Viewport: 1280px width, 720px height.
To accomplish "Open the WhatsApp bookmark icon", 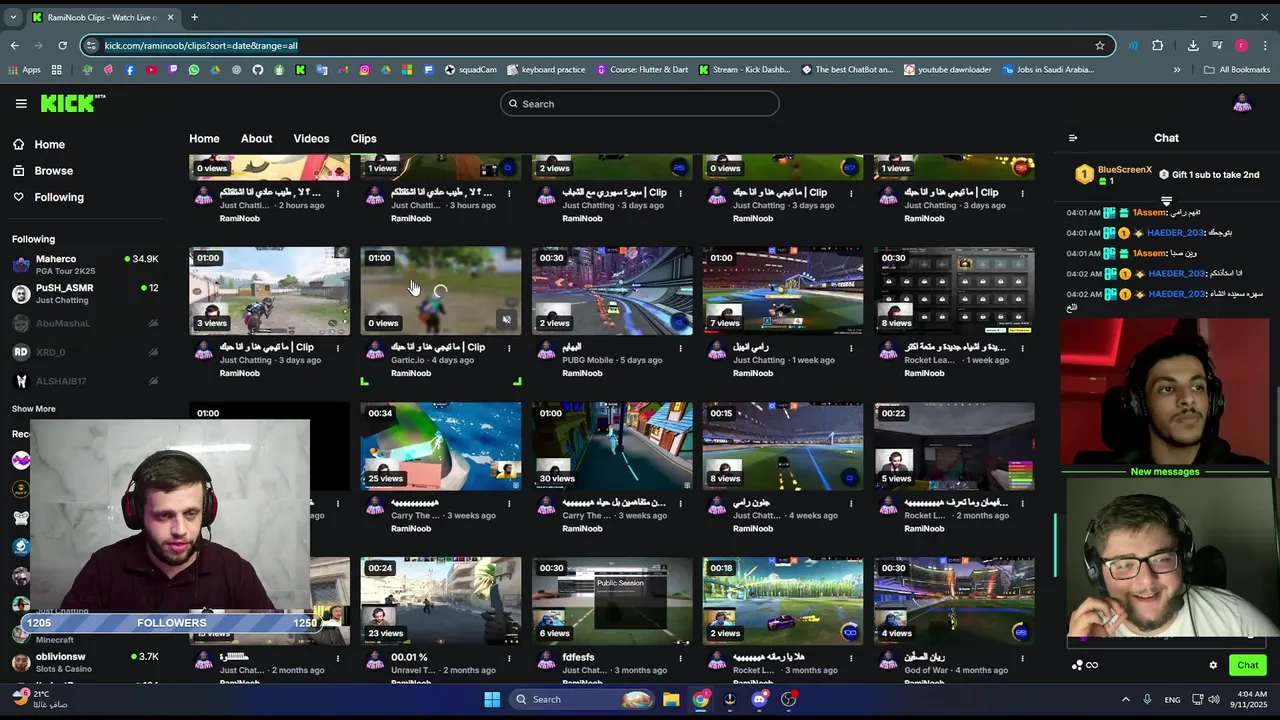I will pyautogui.click(x=194, y=70).
